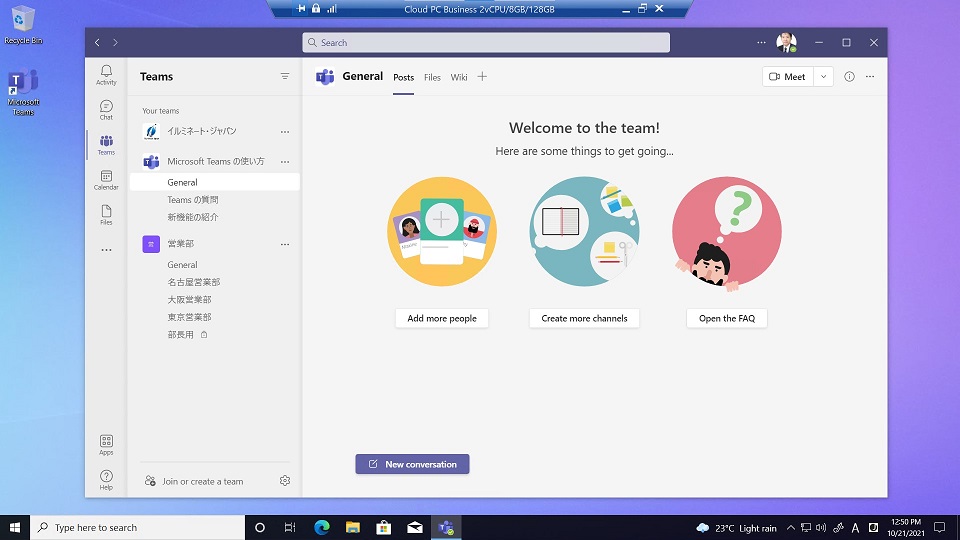This screenshot has width=960, height=540.
Task: Select イルミネート・ジャパン team name
Action: pos(201,131)
